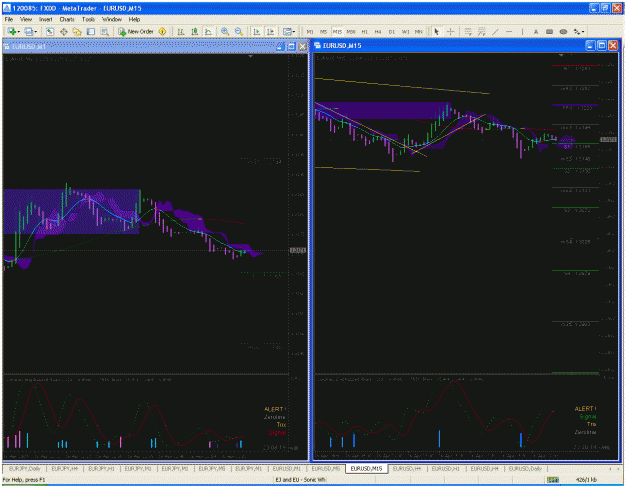Toggle the Chart Shift icon
Image resolution: width=625 pixels, height=486 pixels.
click(271, 31)
